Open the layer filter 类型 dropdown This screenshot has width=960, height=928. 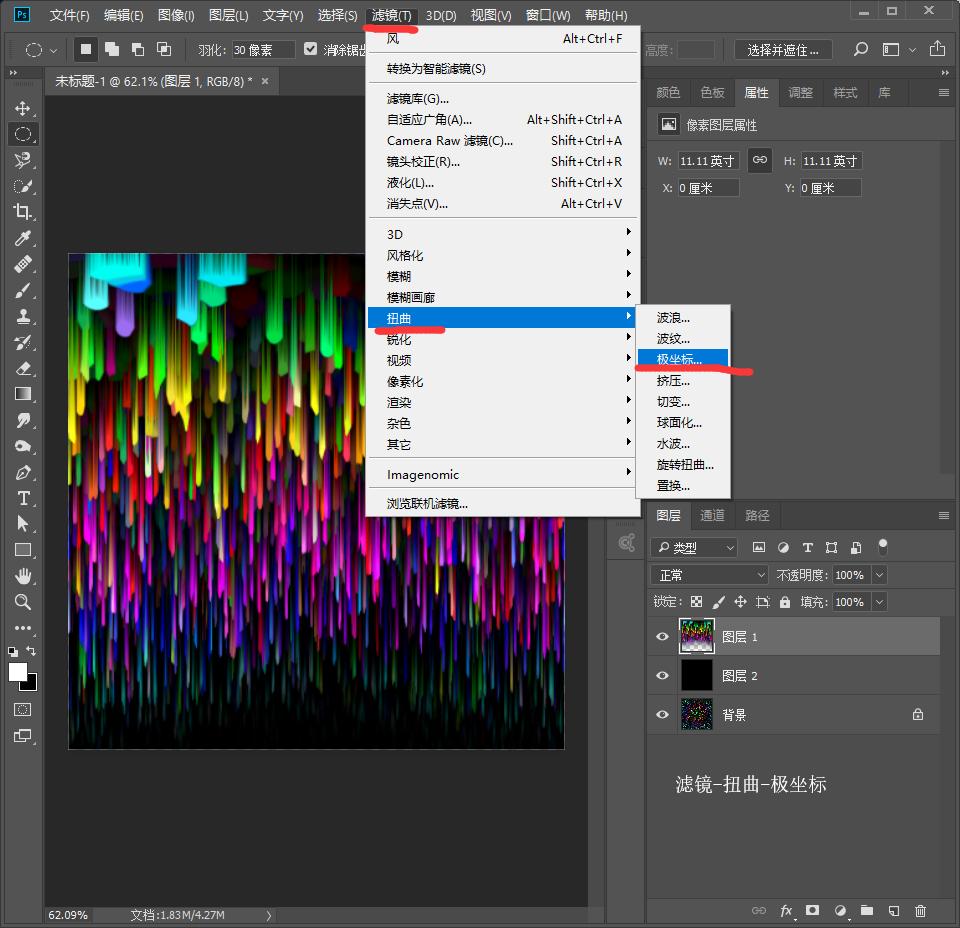[694, 548]
